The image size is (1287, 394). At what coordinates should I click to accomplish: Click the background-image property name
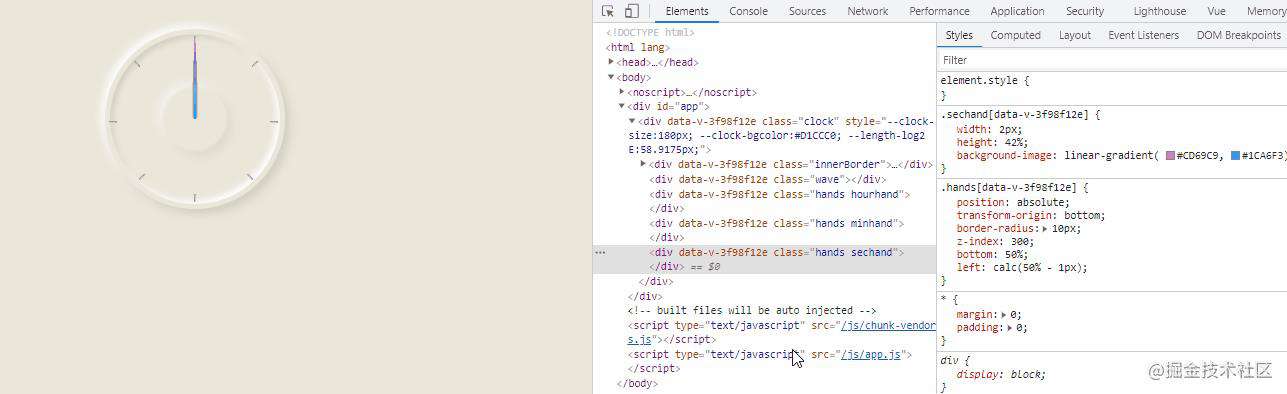[1006, 156]
